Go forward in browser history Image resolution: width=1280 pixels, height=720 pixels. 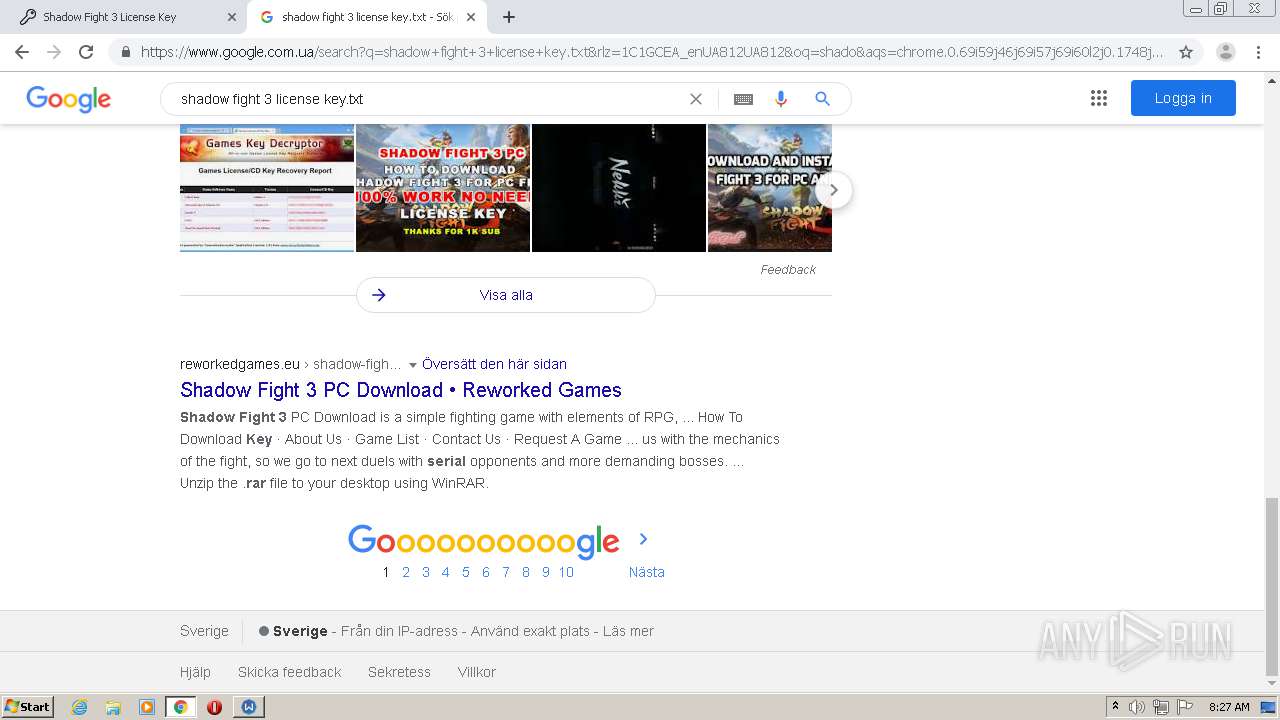[54, 52]
